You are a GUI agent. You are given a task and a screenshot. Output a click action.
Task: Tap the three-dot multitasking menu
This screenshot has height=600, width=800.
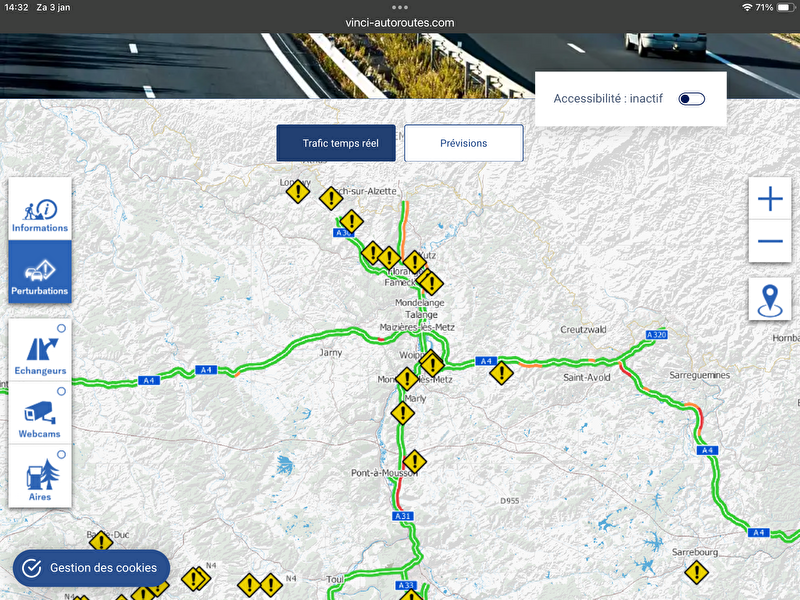tap(400, 7)
